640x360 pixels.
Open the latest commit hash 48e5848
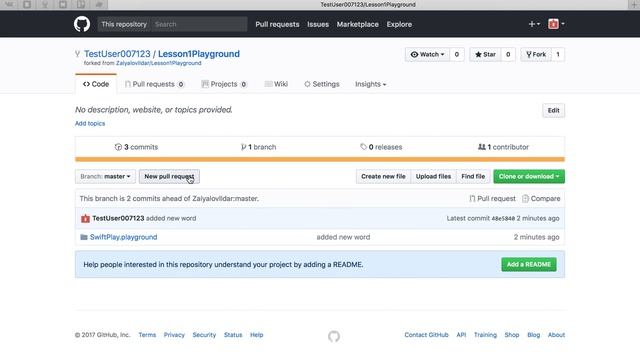point(503,219)
